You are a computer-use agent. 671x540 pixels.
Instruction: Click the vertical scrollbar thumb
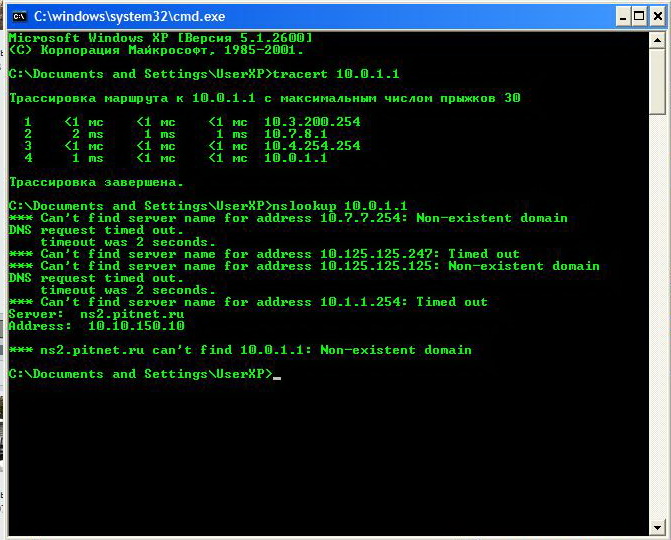(x=657, y=80)
